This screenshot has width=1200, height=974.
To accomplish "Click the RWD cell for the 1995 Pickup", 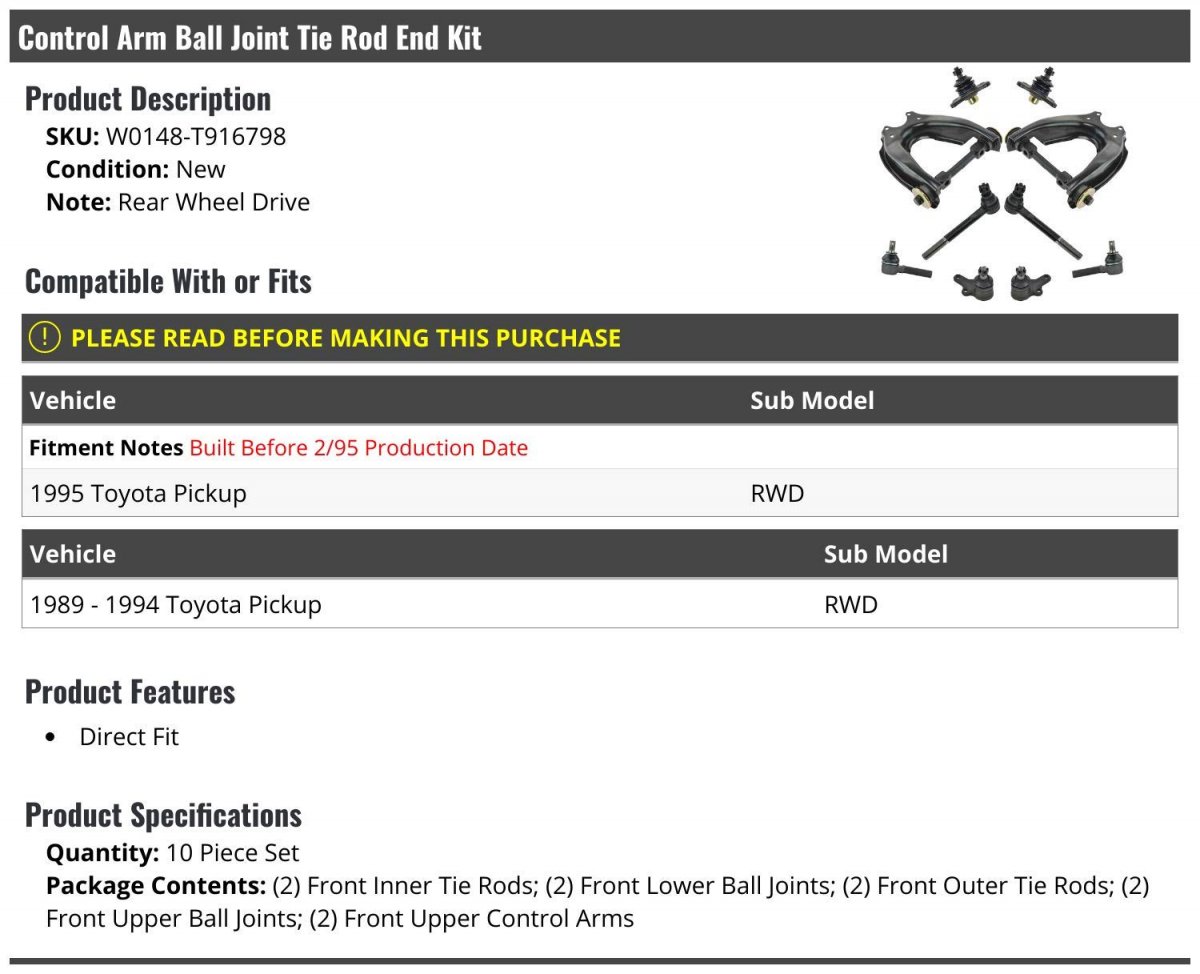I will click(x=777, y=494).
